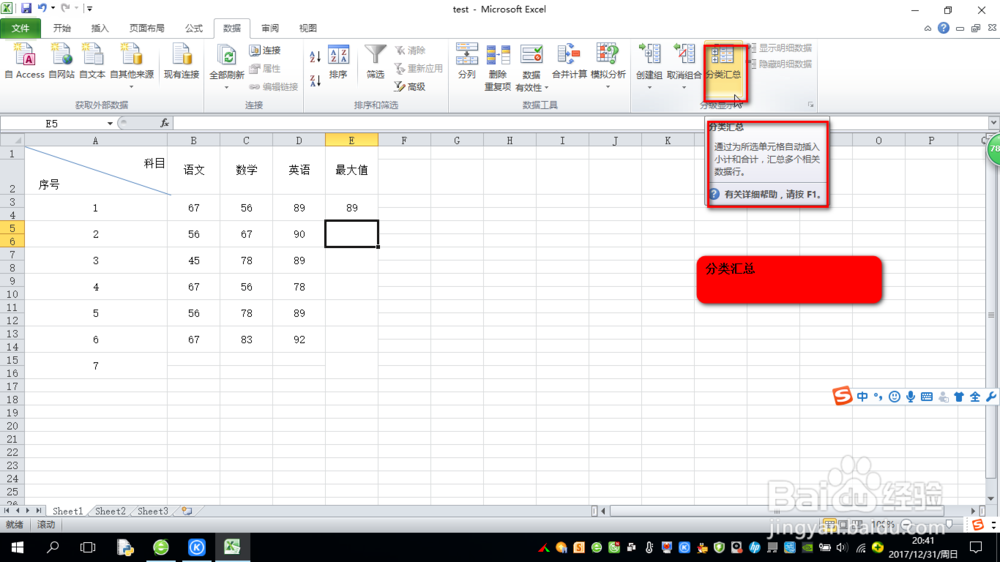Screen dimensions: 1000x562
Task: Open Ungroup (取消组合) dropdown arrow
Action: coord(684,86)
